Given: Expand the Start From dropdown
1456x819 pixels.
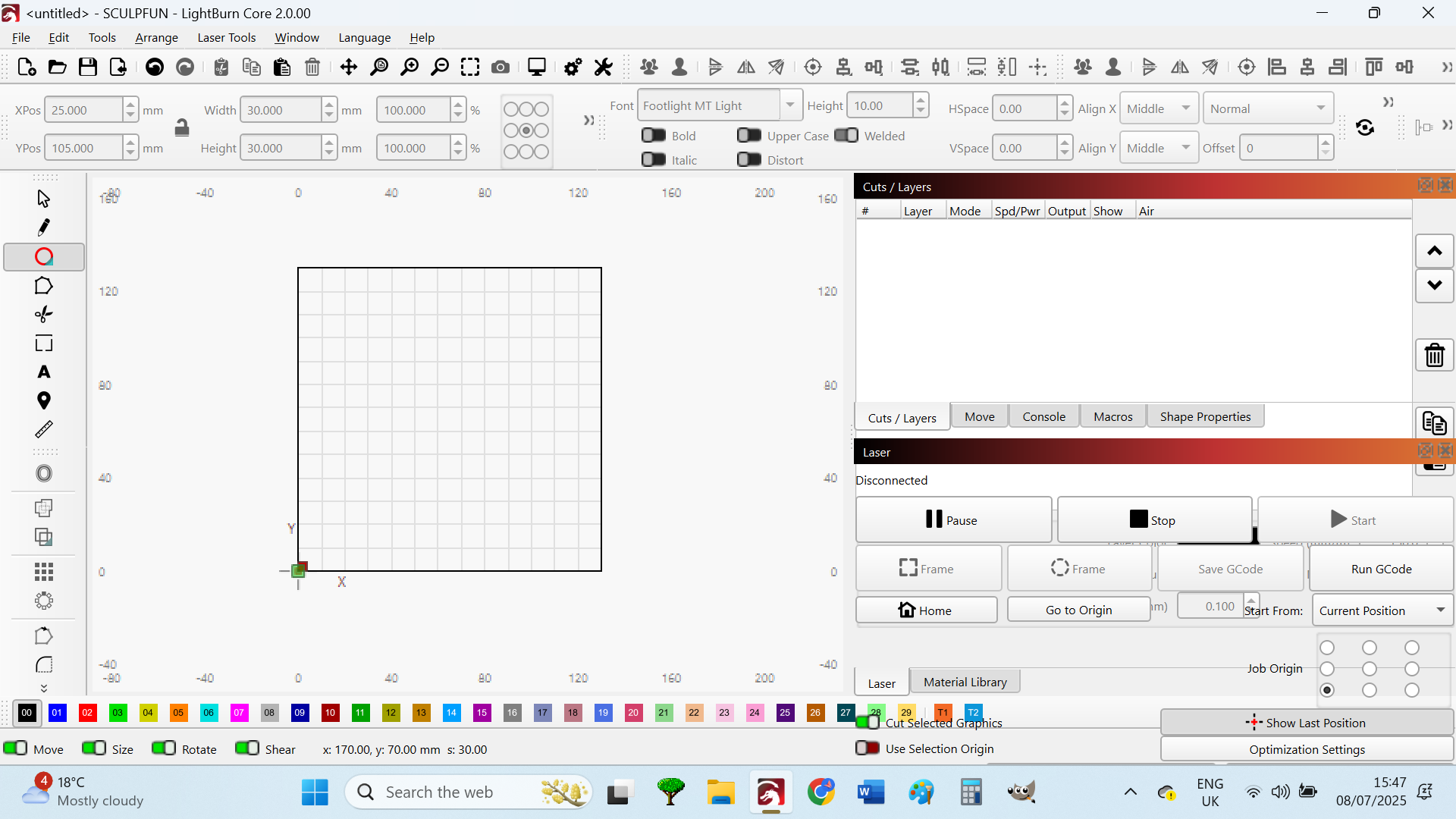Looking at the screenshot, I should 1382,610.
